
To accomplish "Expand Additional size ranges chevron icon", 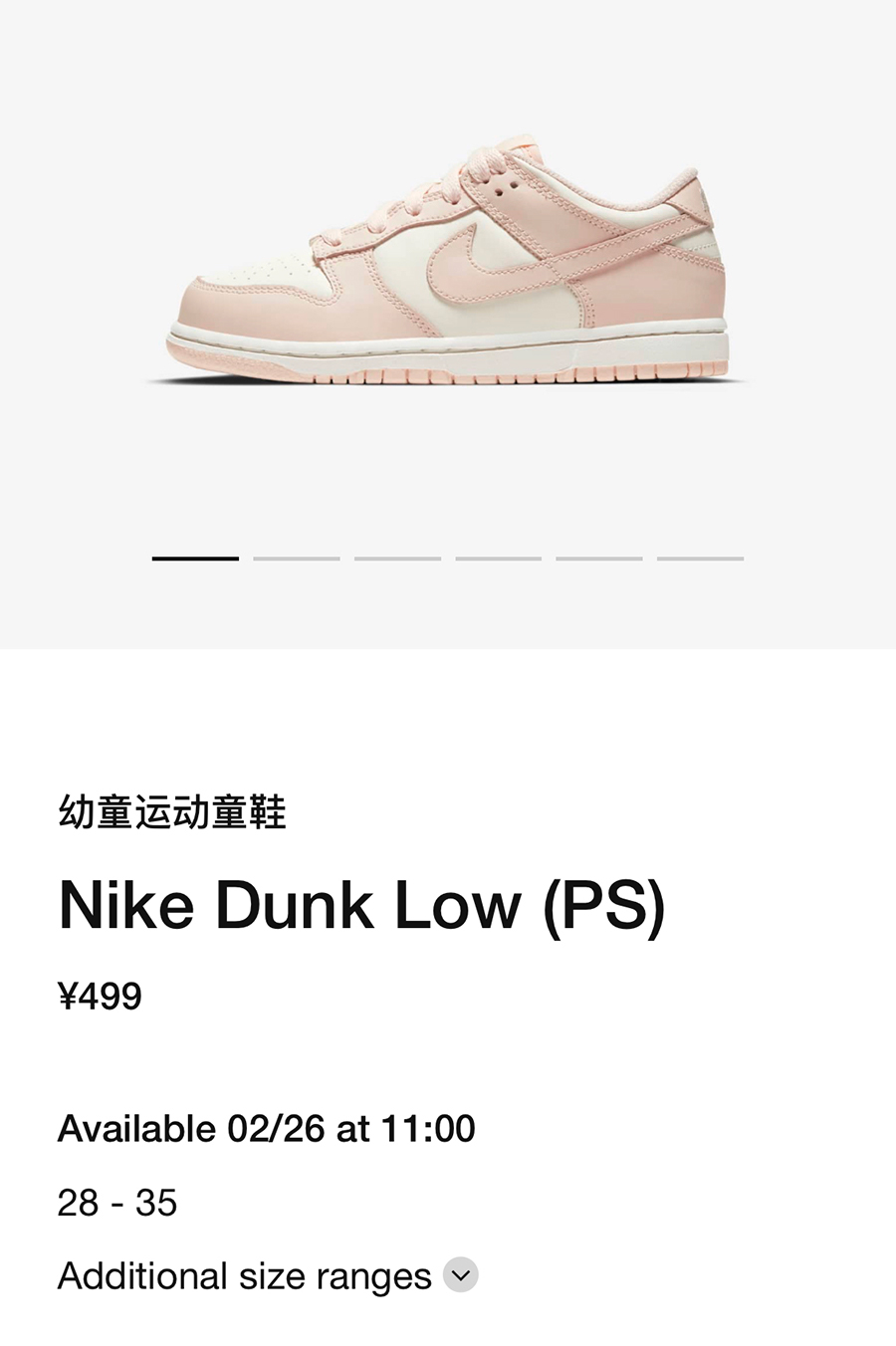I will pyautogui.click(x=460, y=1275).
